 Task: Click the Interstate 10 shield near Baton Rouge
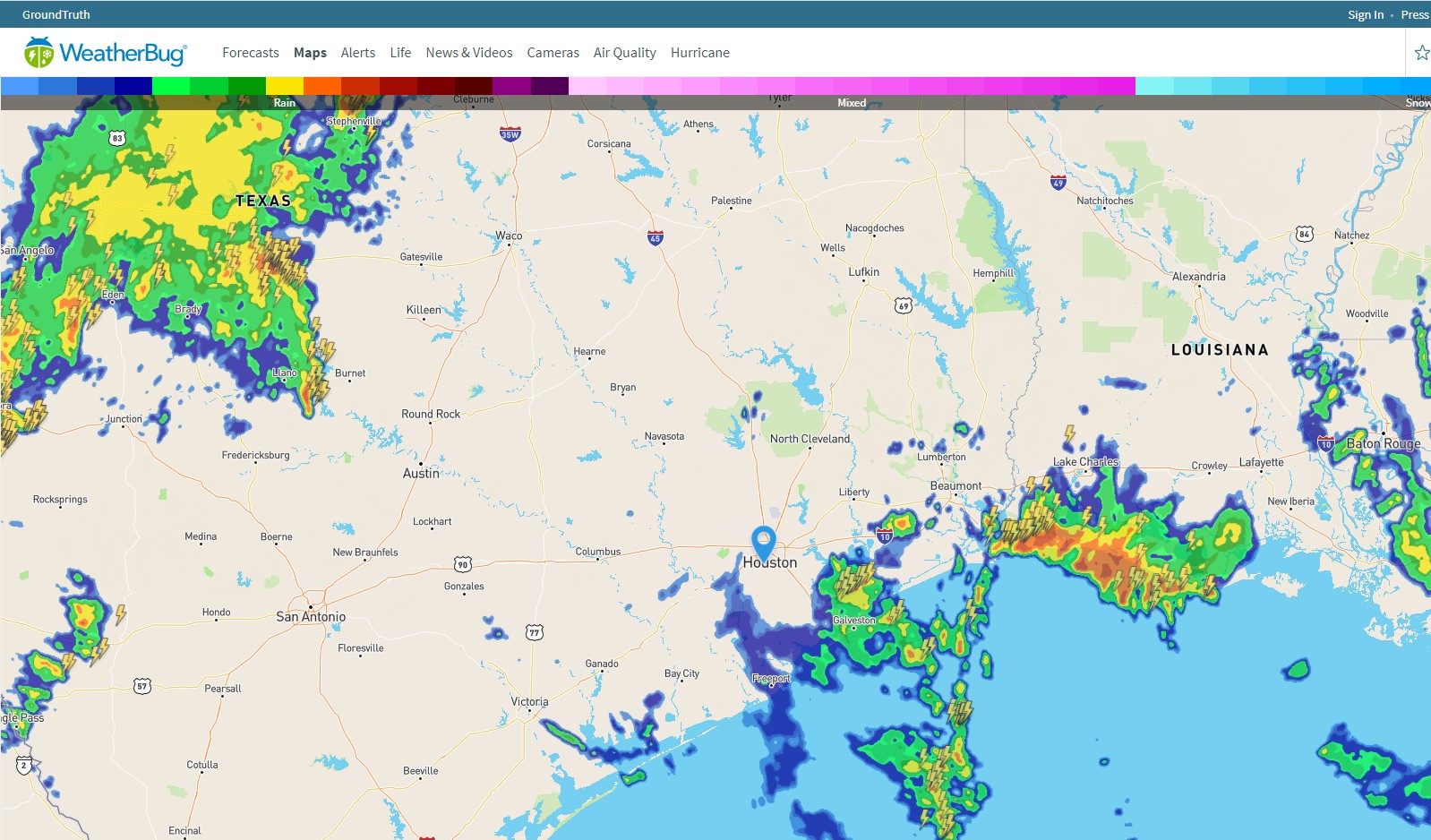pyautogui.click(x=1326, y=443)
